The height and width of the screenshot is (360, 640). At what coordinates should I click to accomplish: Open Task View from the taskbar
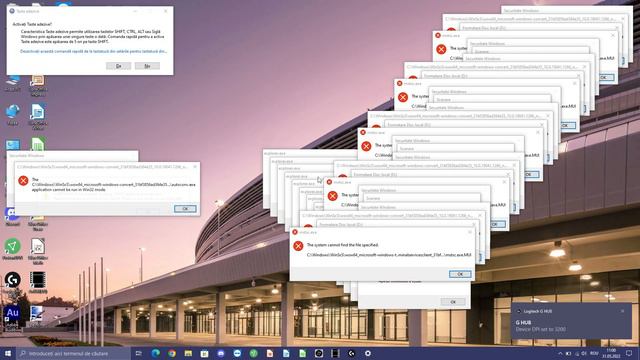click(x=139, y=353)
